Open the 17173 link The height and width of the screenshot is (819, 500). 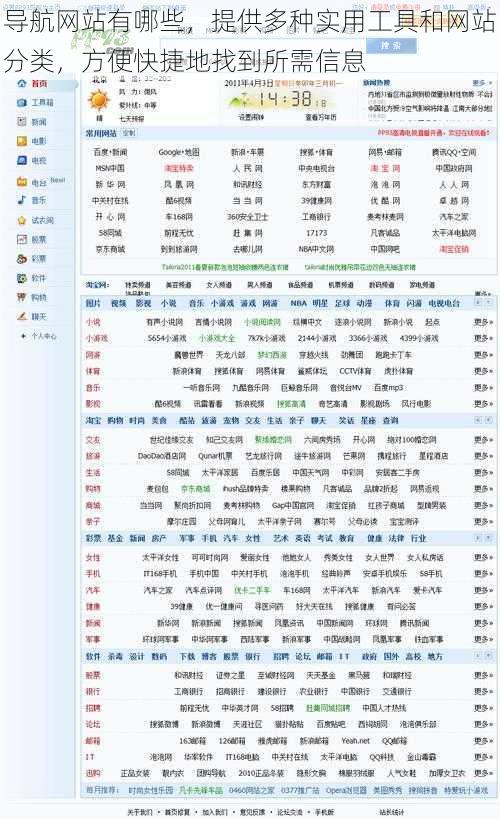[x=317, y=233]
